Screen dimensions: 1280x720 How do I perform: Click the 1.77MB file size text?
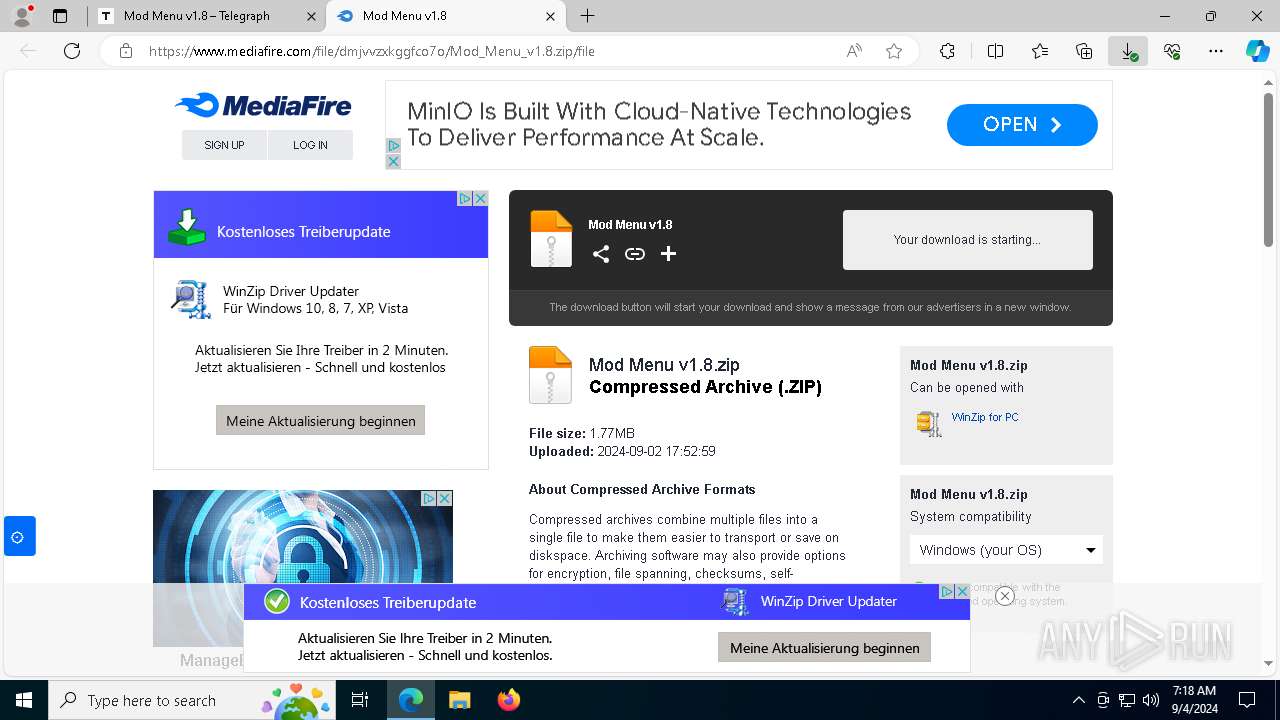612,433
